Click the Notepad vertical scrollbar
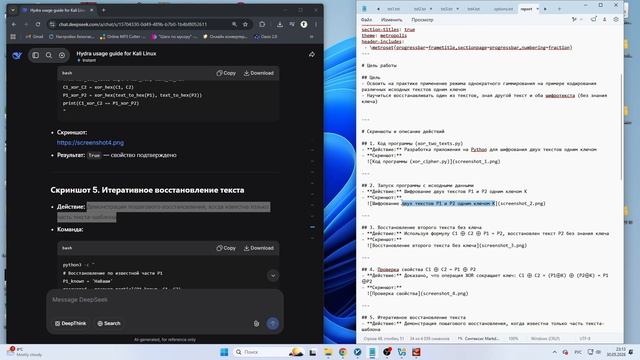The image size is (640, 360). pos(621,127)
